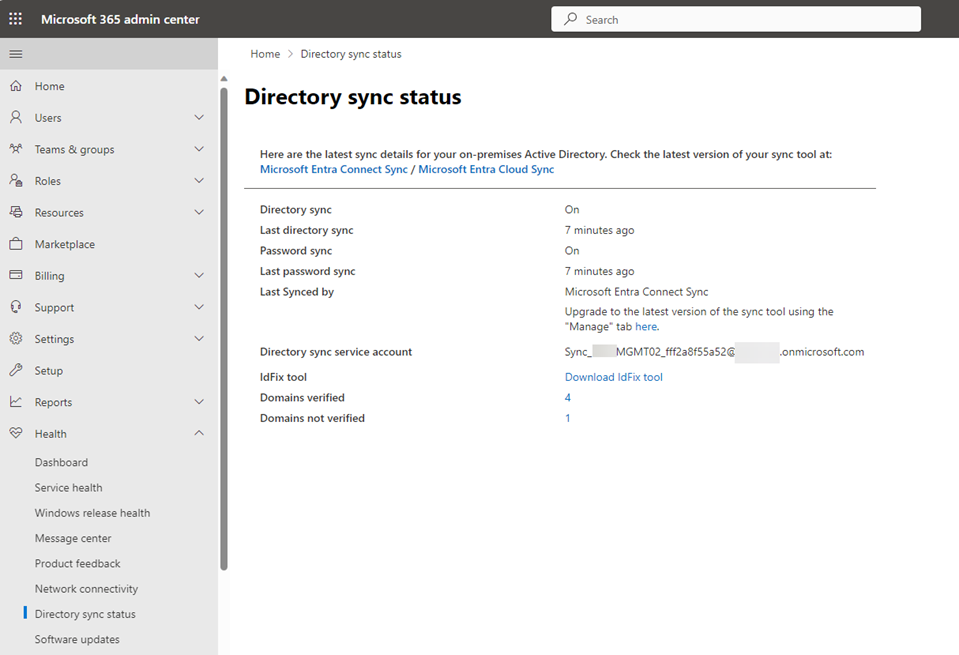Expand the Teams & groups chevron

tap(199, 150)
